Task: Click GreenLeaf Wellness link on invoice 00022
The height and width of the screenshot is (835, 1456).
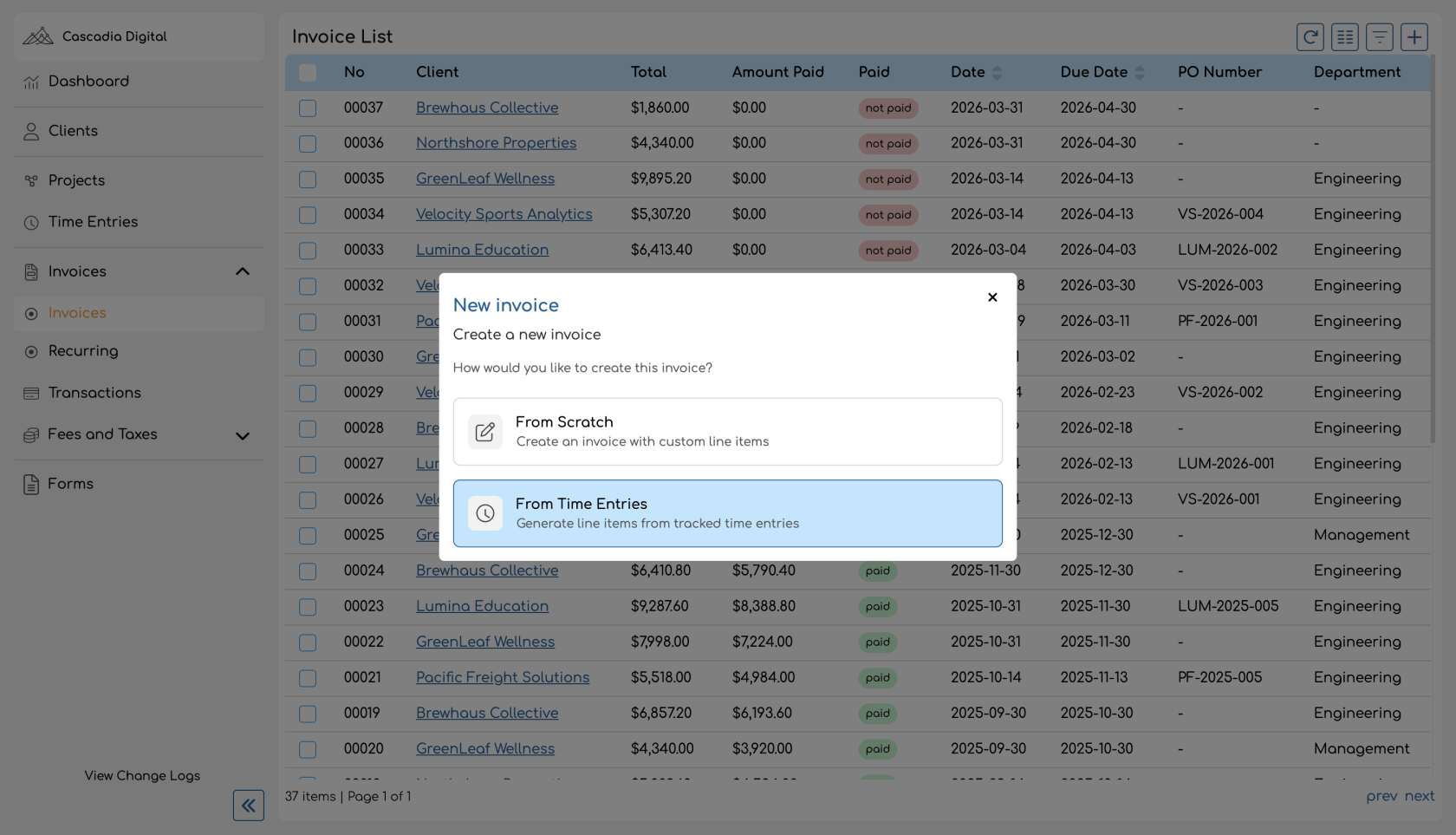Action: pyautogui.click(x=485, y=642)
